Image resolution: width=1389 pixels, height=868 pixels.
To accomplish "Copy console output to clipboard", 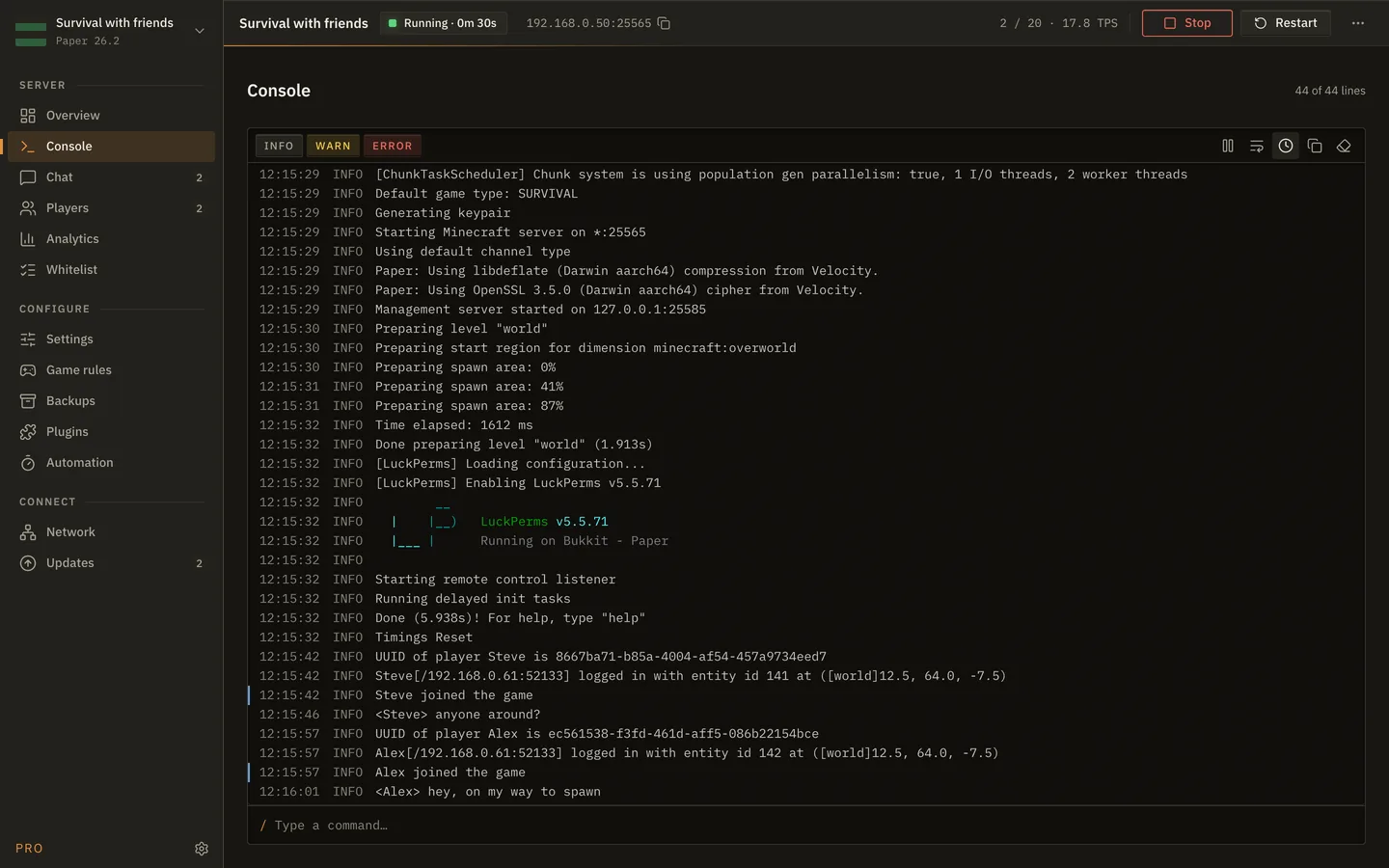I will [1315, 146].
